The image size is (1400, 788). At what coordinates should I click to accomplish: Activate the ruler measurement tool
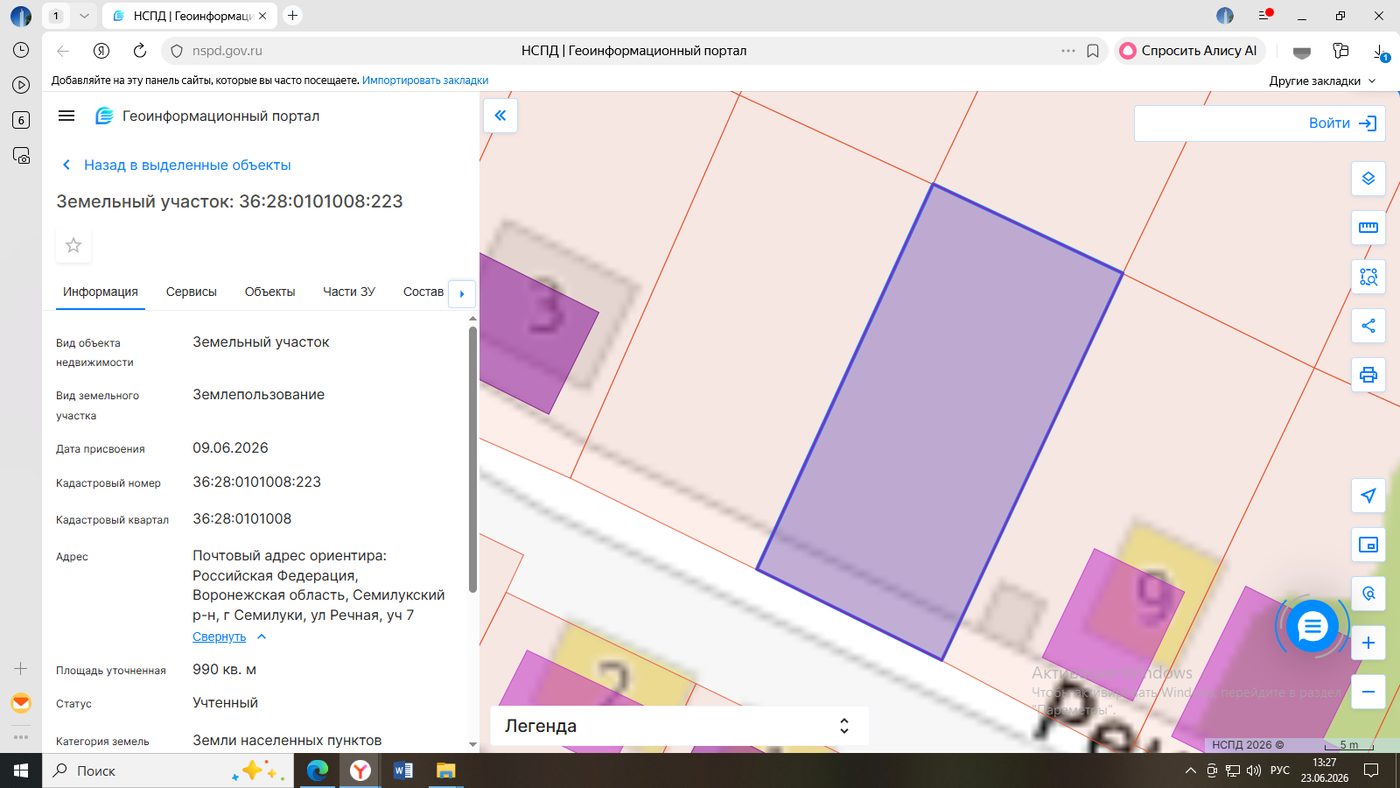[1368, 228]
